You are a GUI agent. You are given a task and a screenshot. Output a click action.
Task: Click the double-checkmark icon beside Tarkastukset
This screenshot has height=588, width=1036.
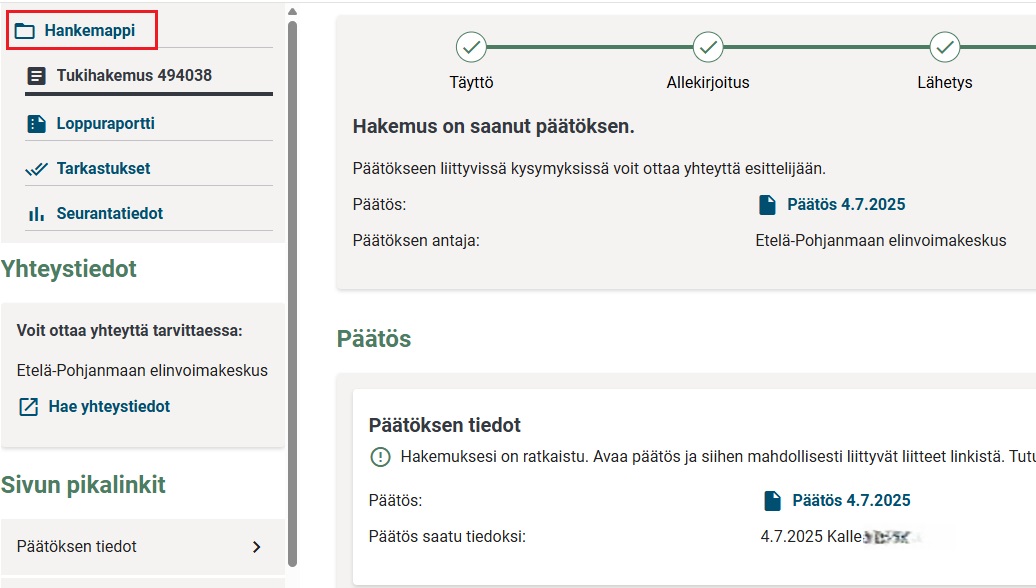37,169
